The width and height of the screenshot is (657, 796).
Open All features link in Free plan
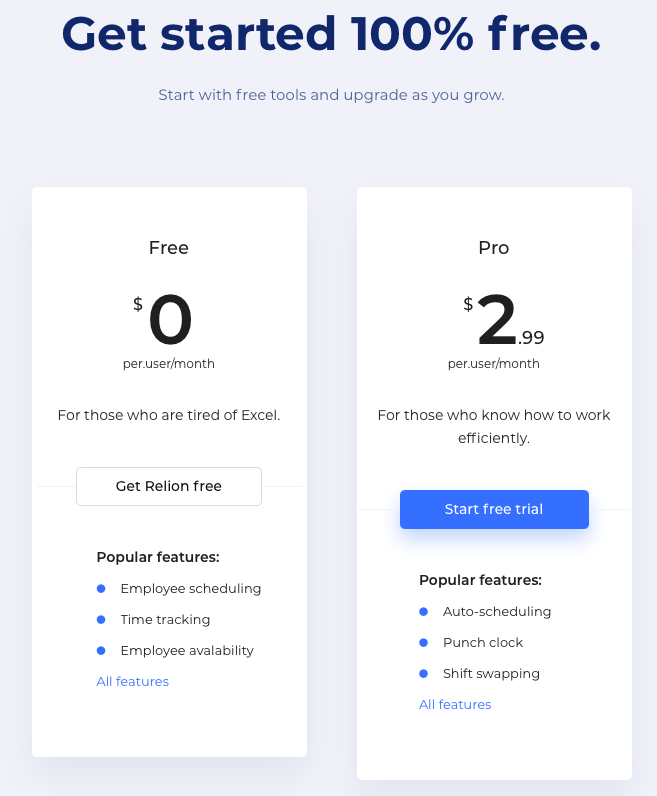click(133, 681)
